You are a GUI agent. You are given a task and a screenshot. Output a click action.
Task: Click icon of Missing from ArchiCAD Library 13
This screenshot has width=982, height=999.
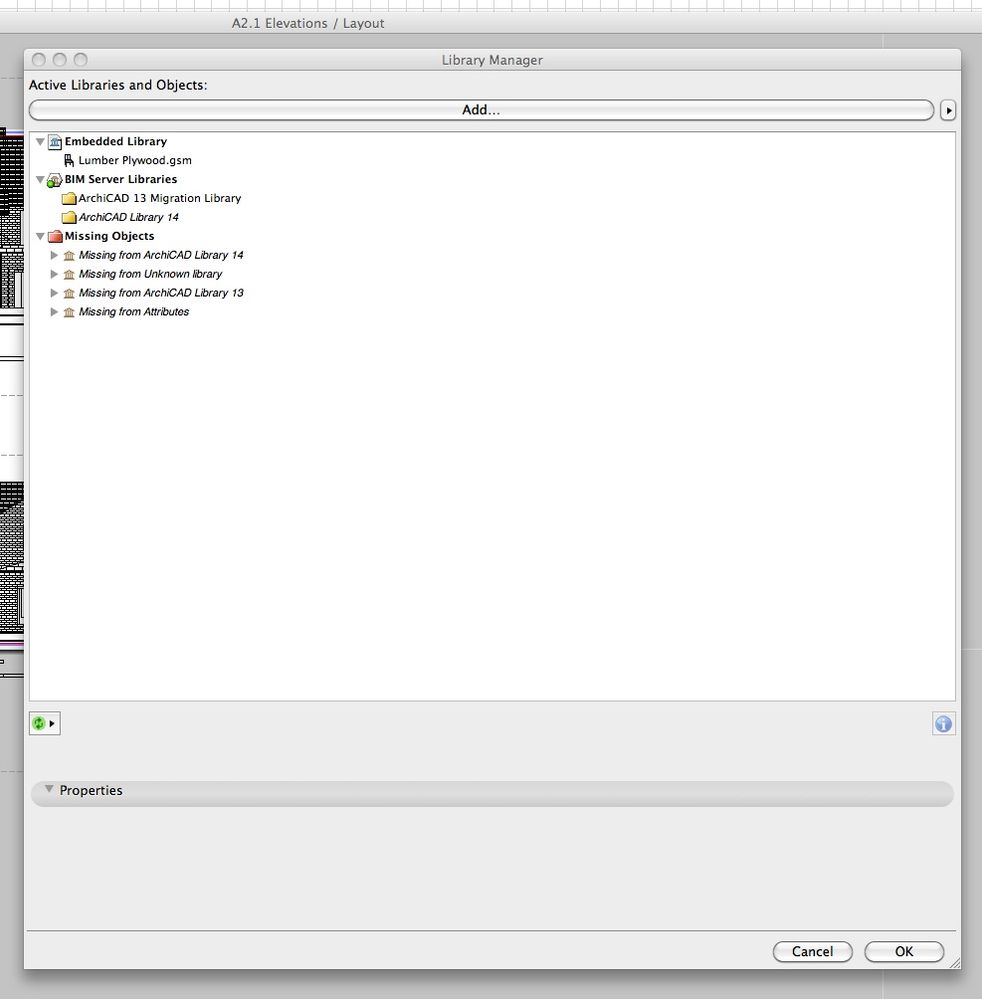point(69,294)
